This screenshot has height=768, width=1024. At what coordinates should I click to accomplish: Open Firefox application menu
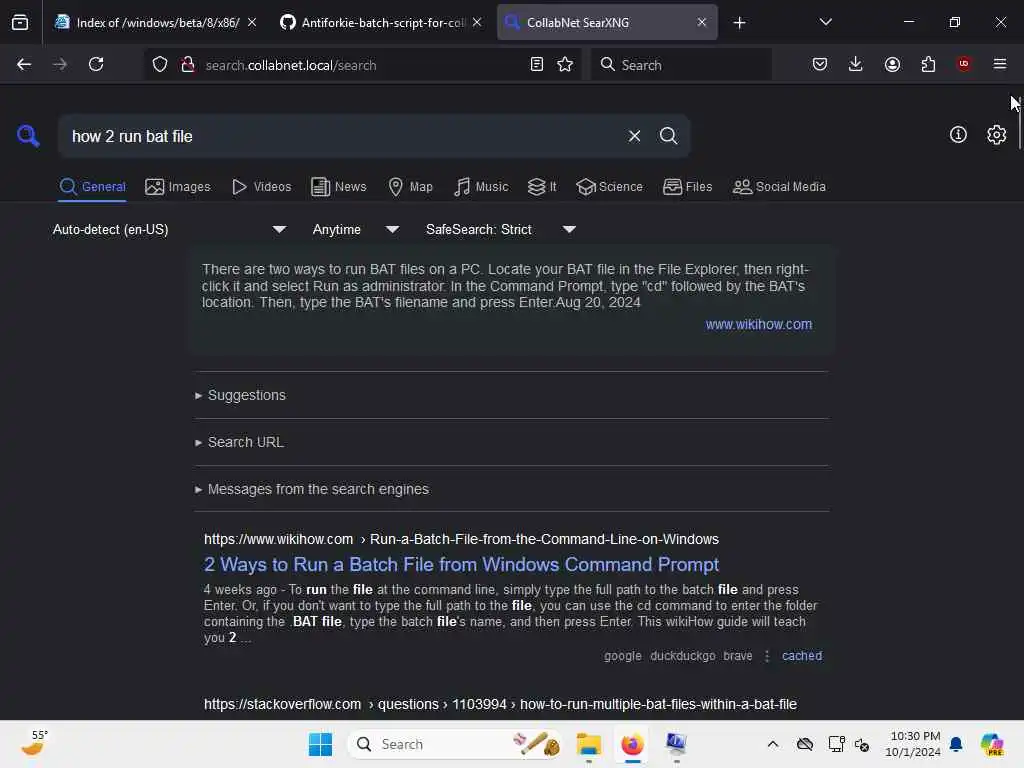click(1000, 64)
